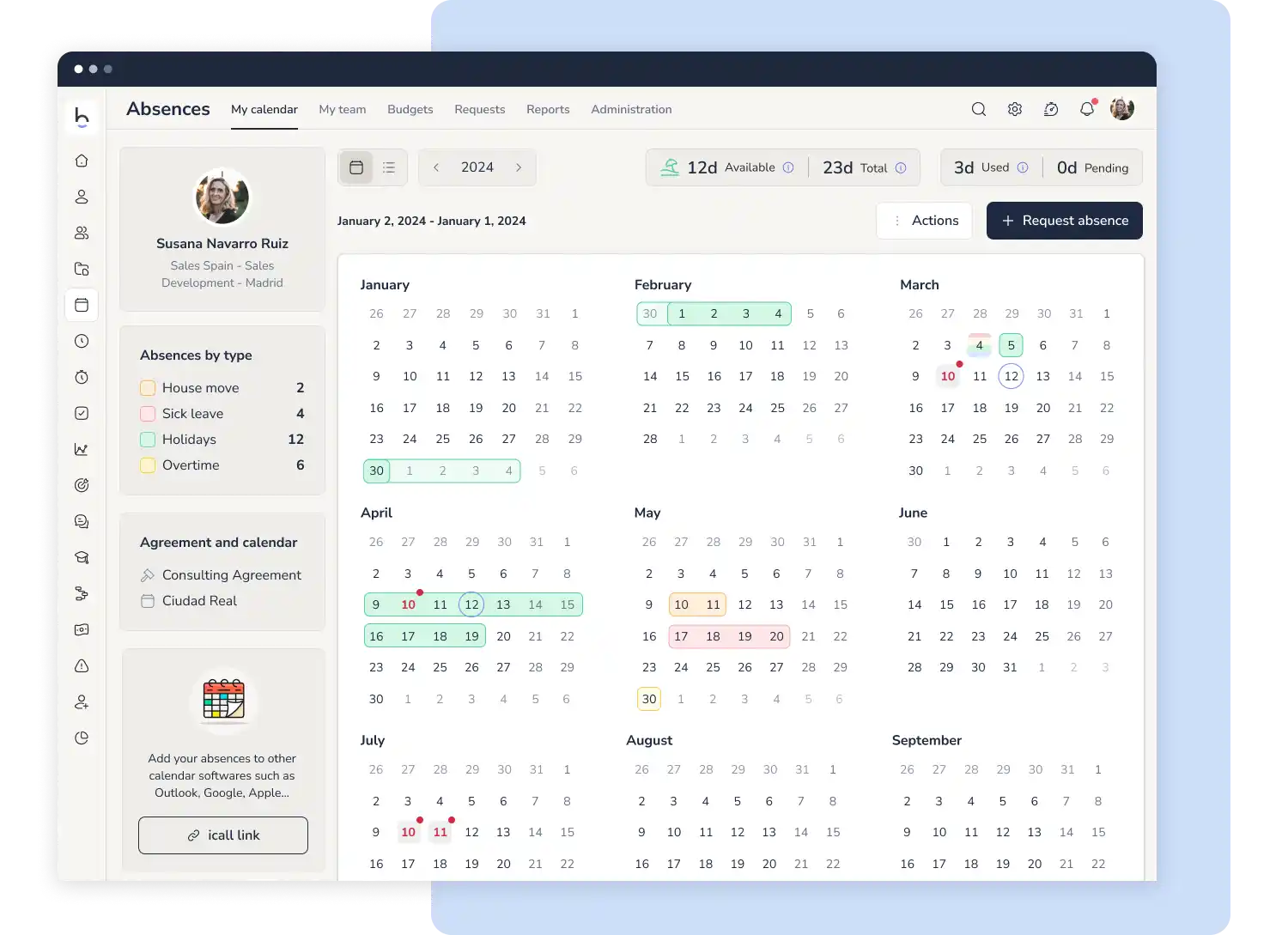Click the 2024 year label
Screen dimensions: 1288x935
477,167
